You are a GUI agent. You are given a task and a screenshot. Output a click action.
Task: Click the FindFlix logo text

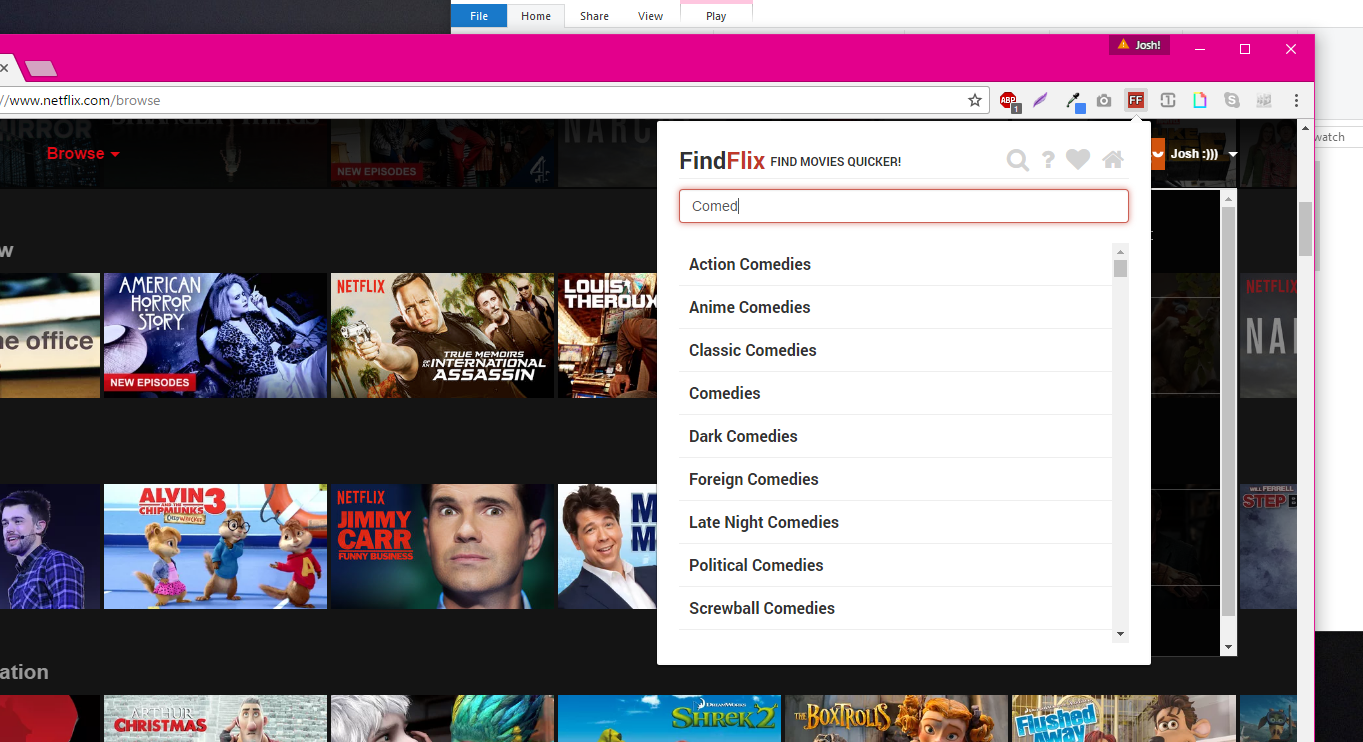(x=722, y=160)
